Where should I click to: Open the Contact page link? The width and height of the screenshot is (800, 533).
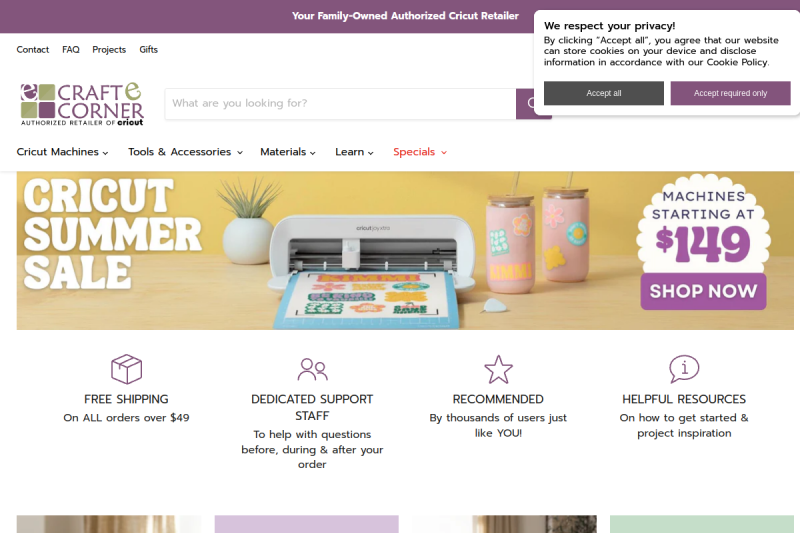tap(33, 49)
